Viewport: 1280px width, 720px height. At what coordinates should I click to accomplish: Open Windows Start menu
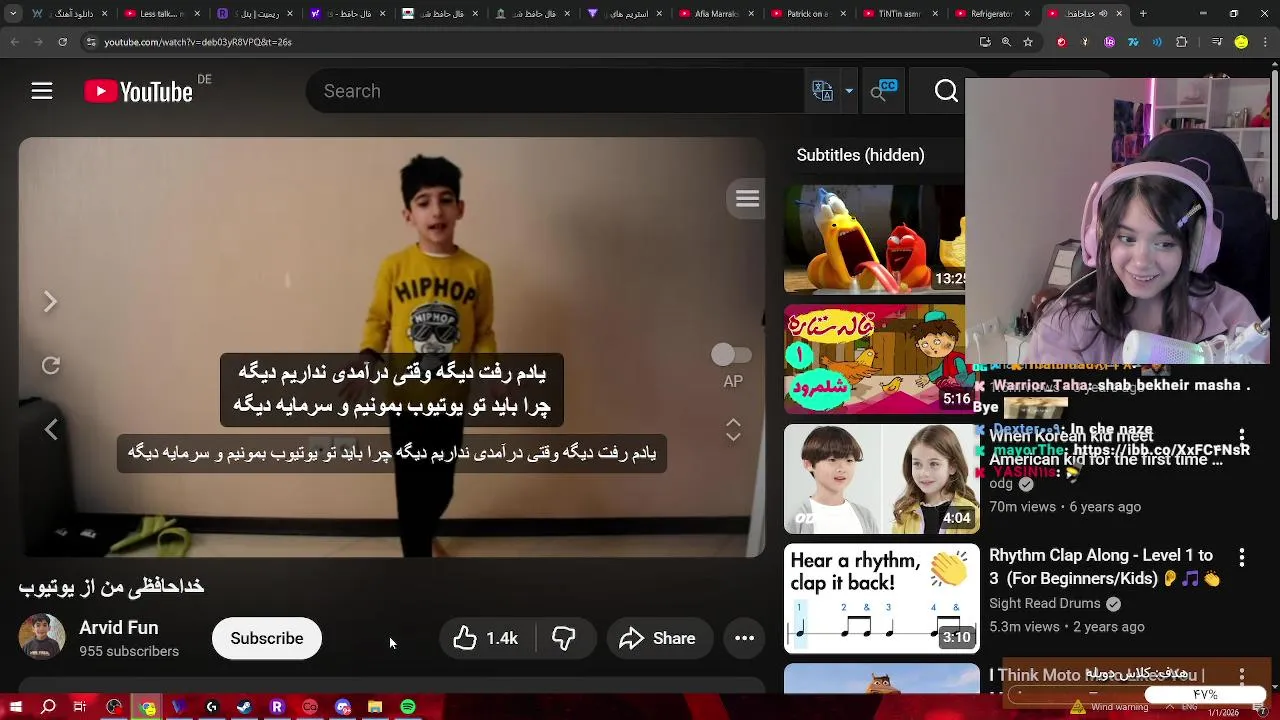[15, 707]
